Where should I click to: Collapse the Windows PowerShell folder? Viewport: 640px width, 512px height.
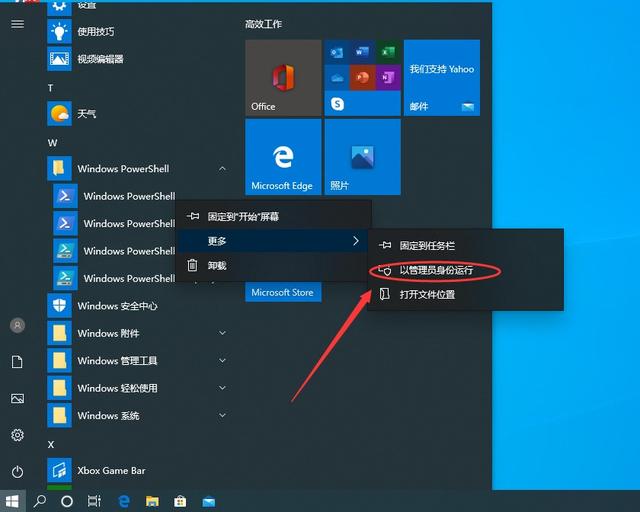click(x=222, y=169)
